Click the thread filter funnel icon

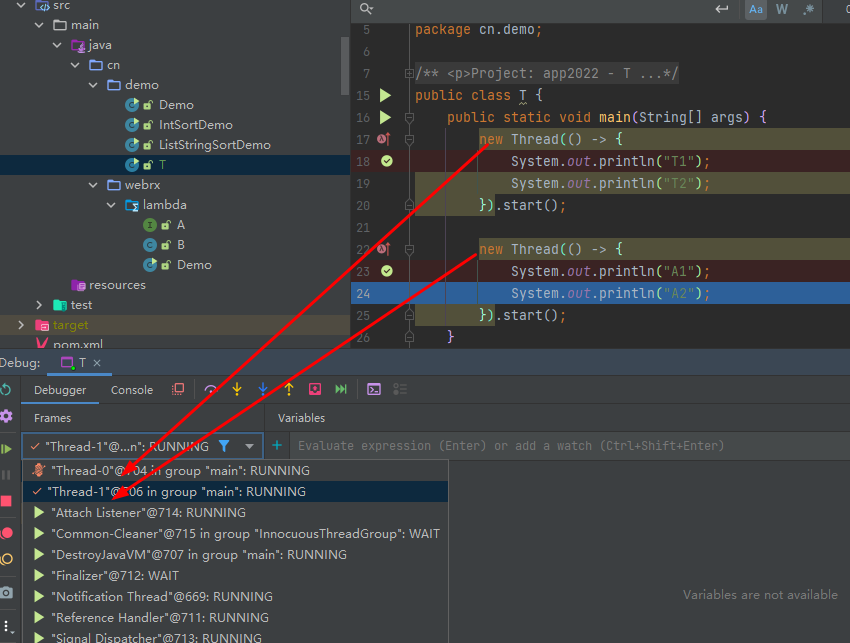[x=224, y=446]
